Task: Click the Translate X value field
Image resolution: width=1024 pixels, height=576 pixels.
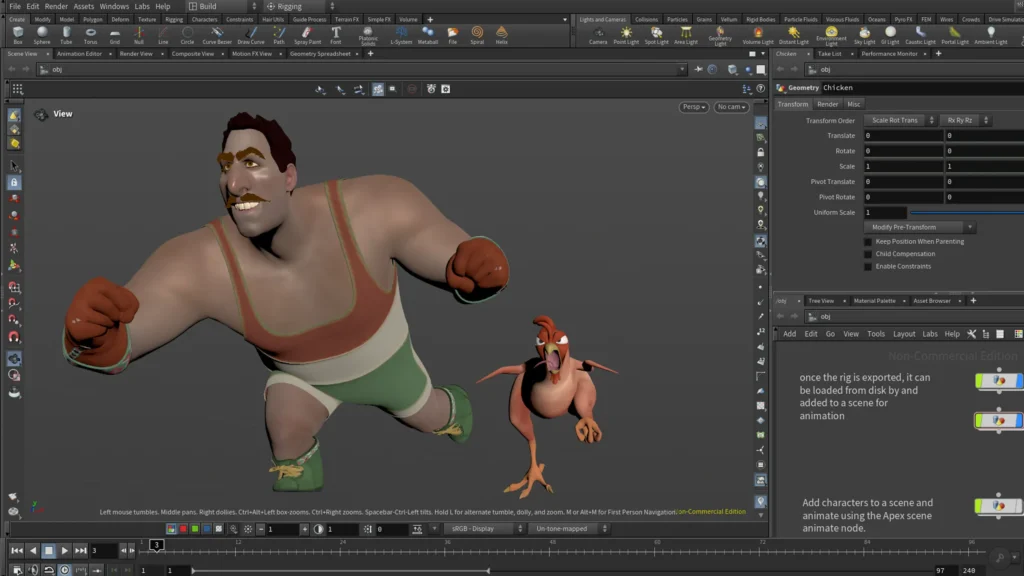Action: pos(903,135)
